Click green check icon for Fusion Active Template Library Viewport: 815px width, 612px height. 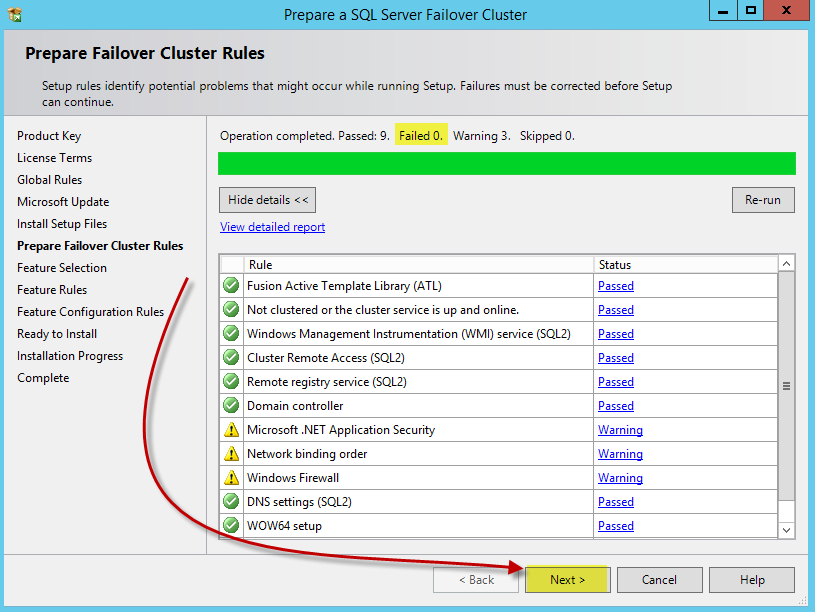pos(231,285)
